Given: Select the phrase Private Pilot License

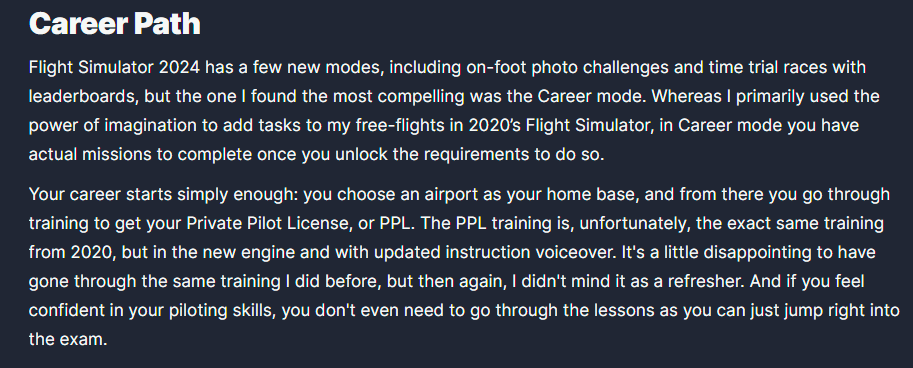Looking at the screenshot, I should coord(244,224).
